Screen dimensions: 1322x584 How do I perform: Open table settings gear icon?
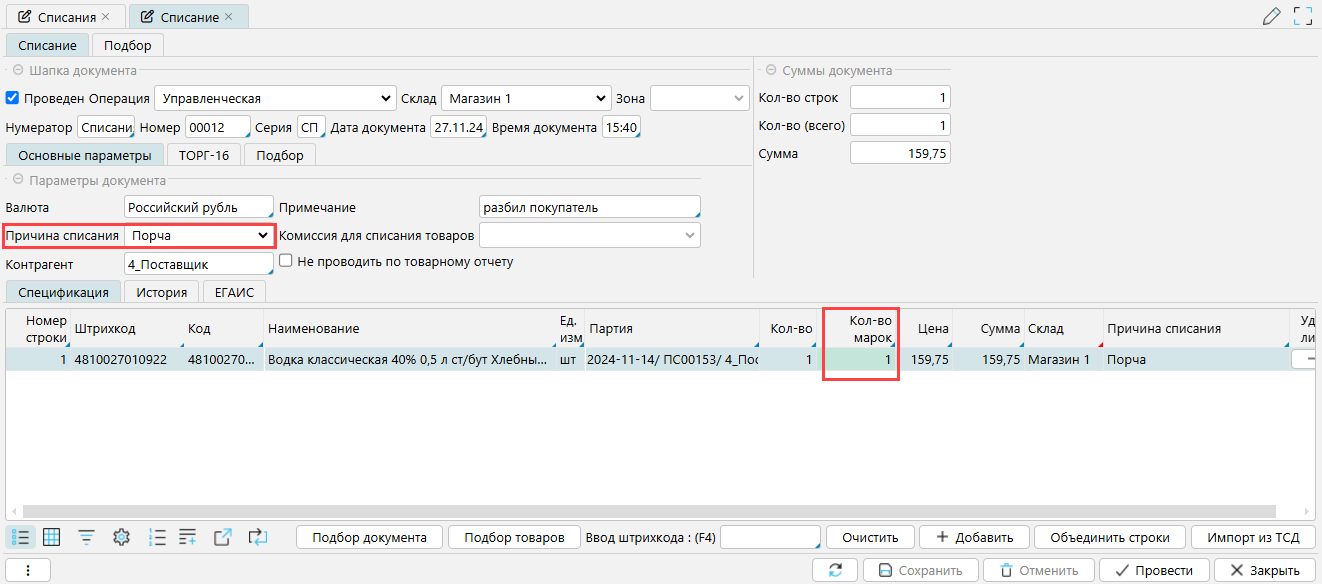[121, 537]
